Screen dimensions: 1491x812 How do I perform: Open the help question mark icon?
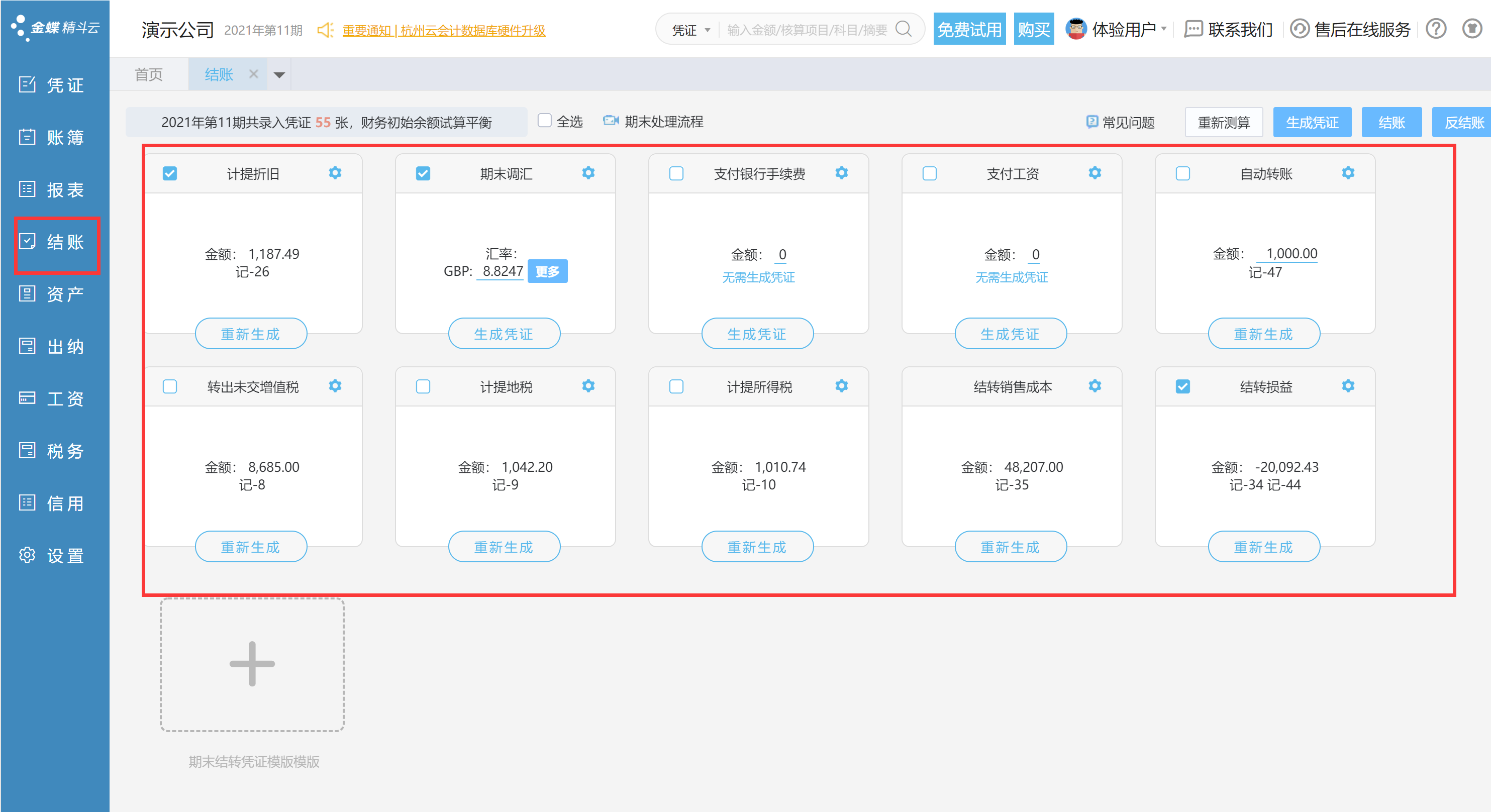point(1435,29)
